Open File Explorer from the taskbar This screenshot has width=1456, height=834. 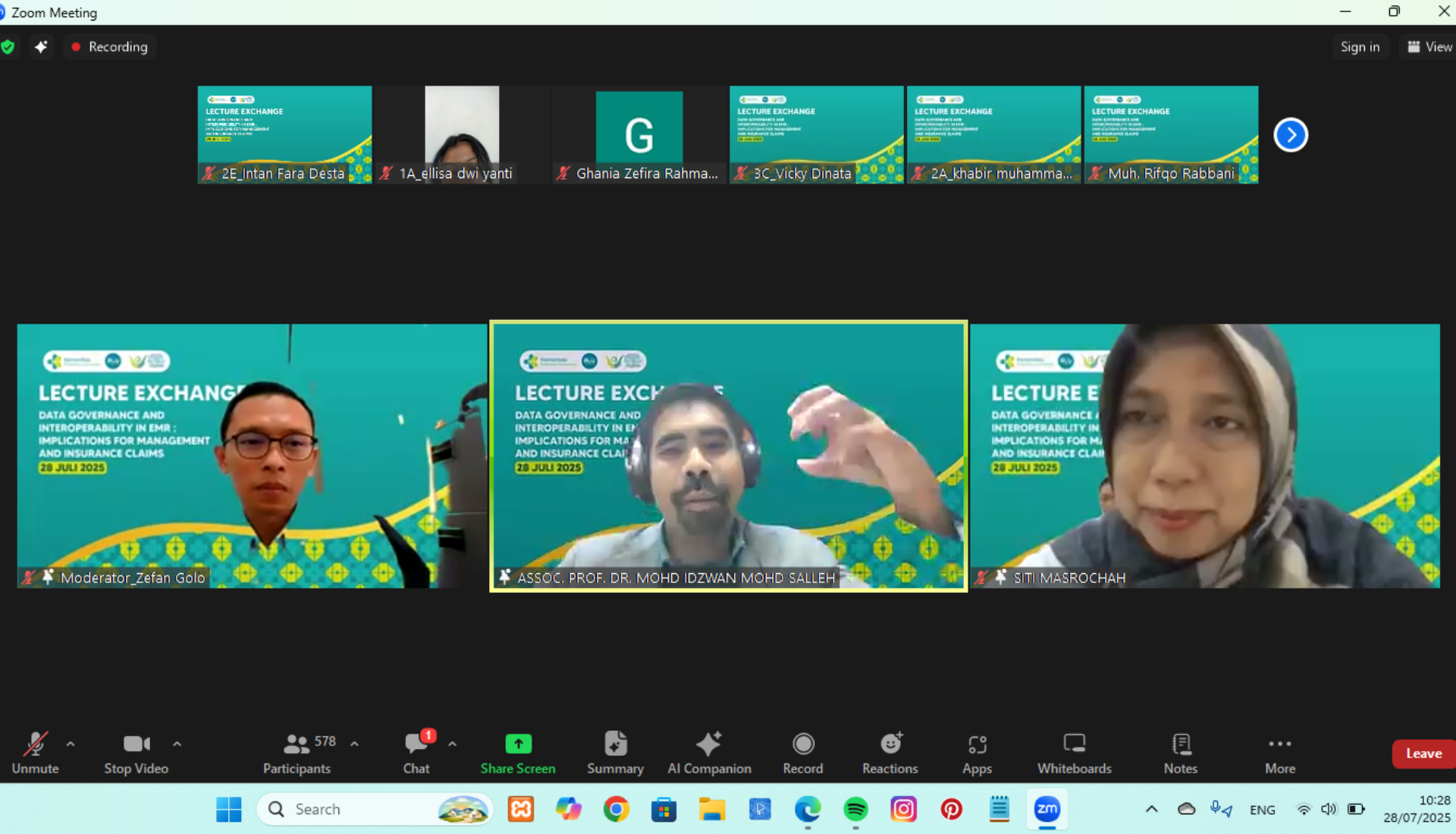711,809
